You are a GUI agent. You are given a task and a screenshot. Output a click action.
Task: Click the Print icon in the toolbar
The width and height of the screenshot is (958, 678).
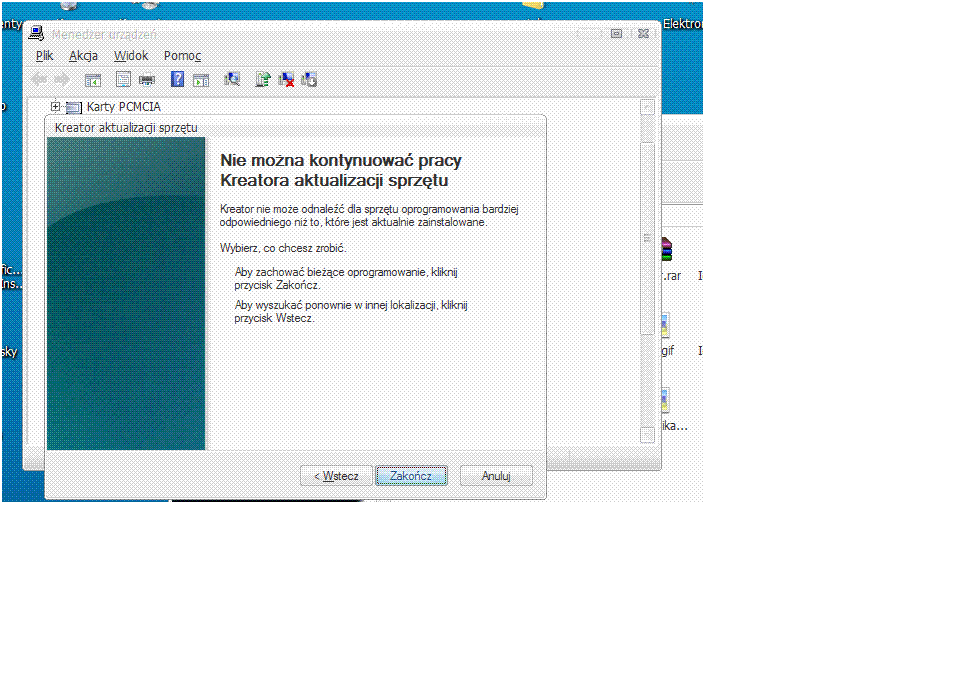coord(147,79)
